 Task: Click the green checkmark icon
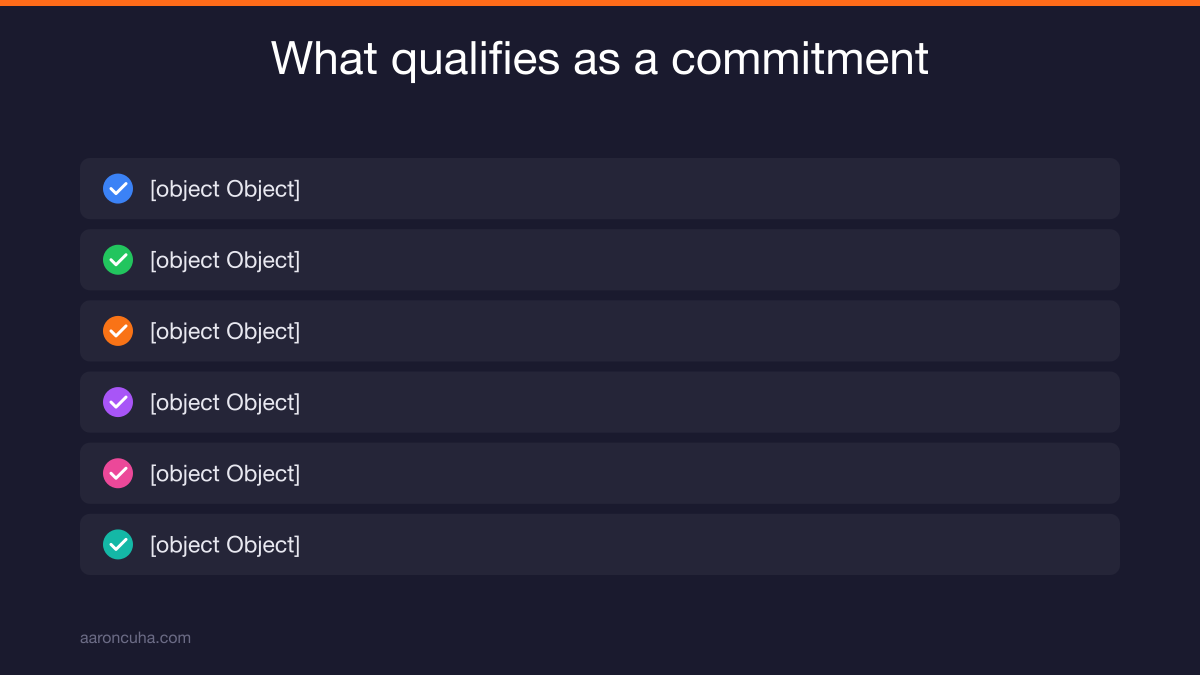(118, 260)
